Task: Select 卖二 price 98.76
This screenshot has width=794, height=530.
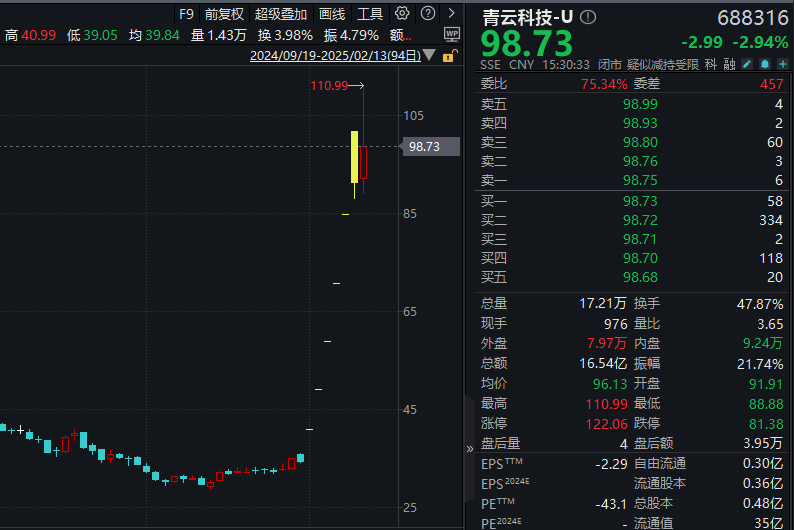Action: tap(640, 161)
